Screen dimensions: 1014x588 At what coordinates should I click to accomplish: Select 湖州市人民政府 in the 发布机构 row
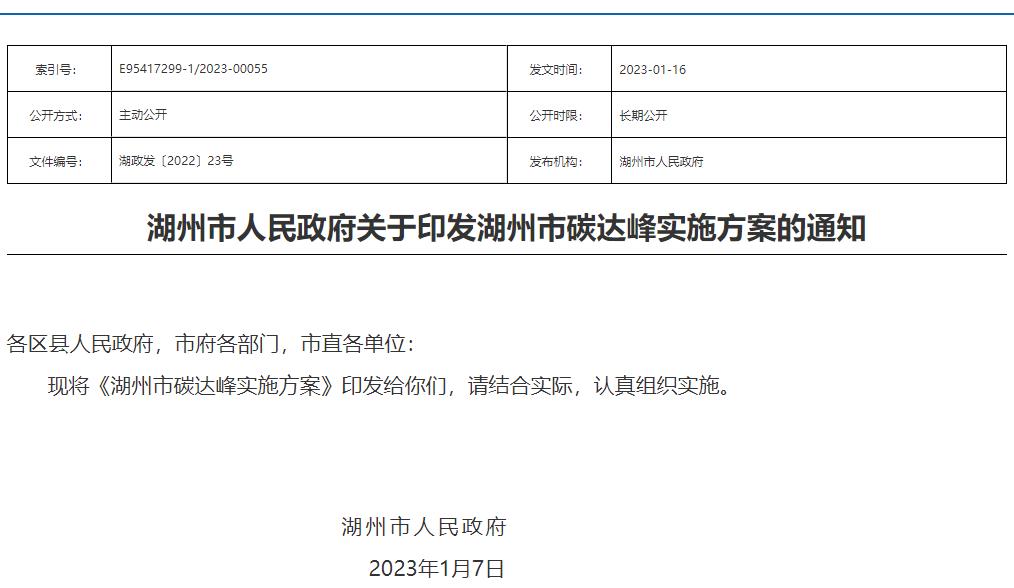pos(661,161)
